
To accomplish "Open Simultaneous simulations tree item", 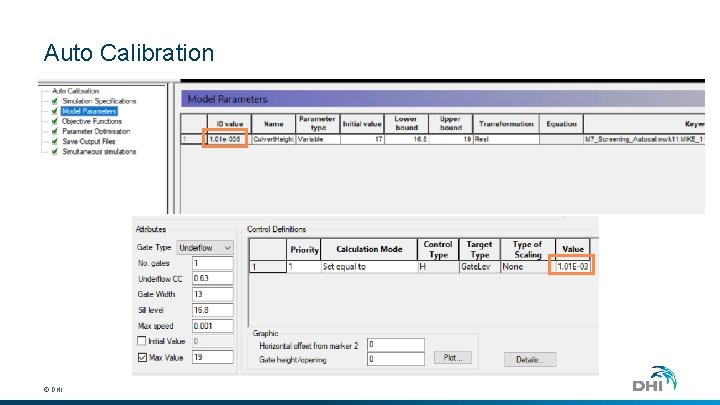I will tap(99, 152).
